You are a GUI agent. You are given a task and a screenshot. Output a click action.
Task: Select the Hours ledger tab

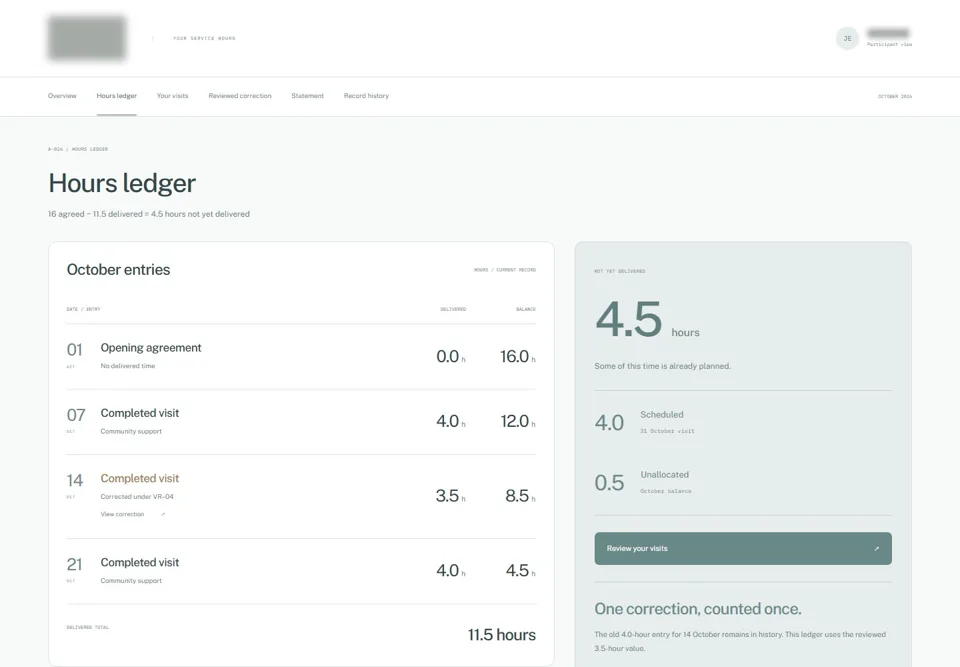[116, 96]
